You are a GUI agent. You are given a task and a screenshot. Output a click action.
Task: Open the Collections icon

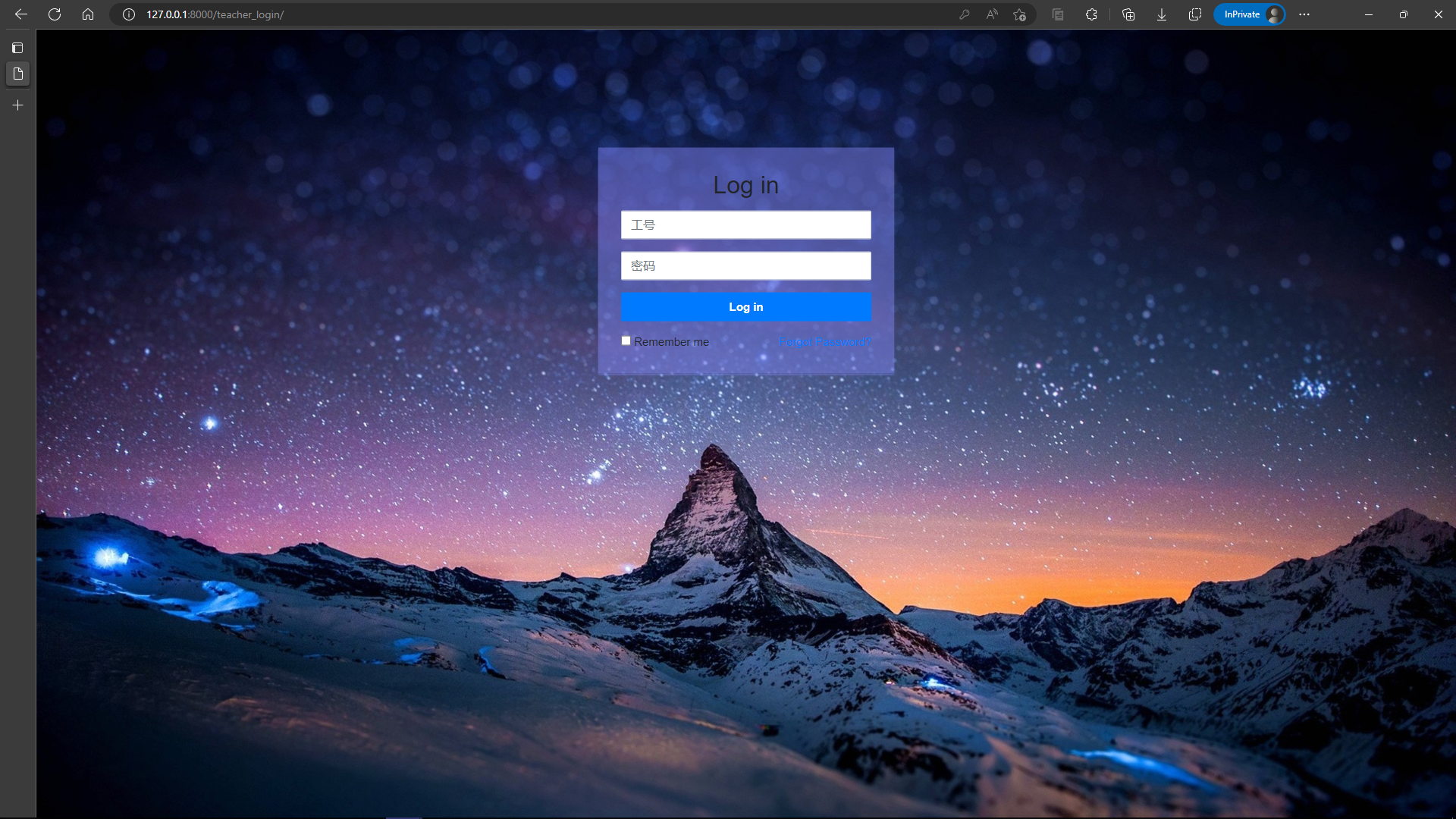pyautogui.click(x=1128, y=14)
